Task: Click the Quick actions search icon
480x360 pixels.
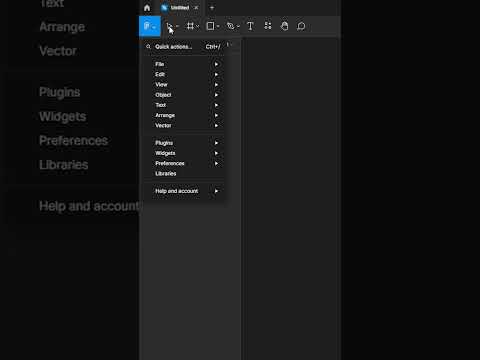Action: [148, 47]
